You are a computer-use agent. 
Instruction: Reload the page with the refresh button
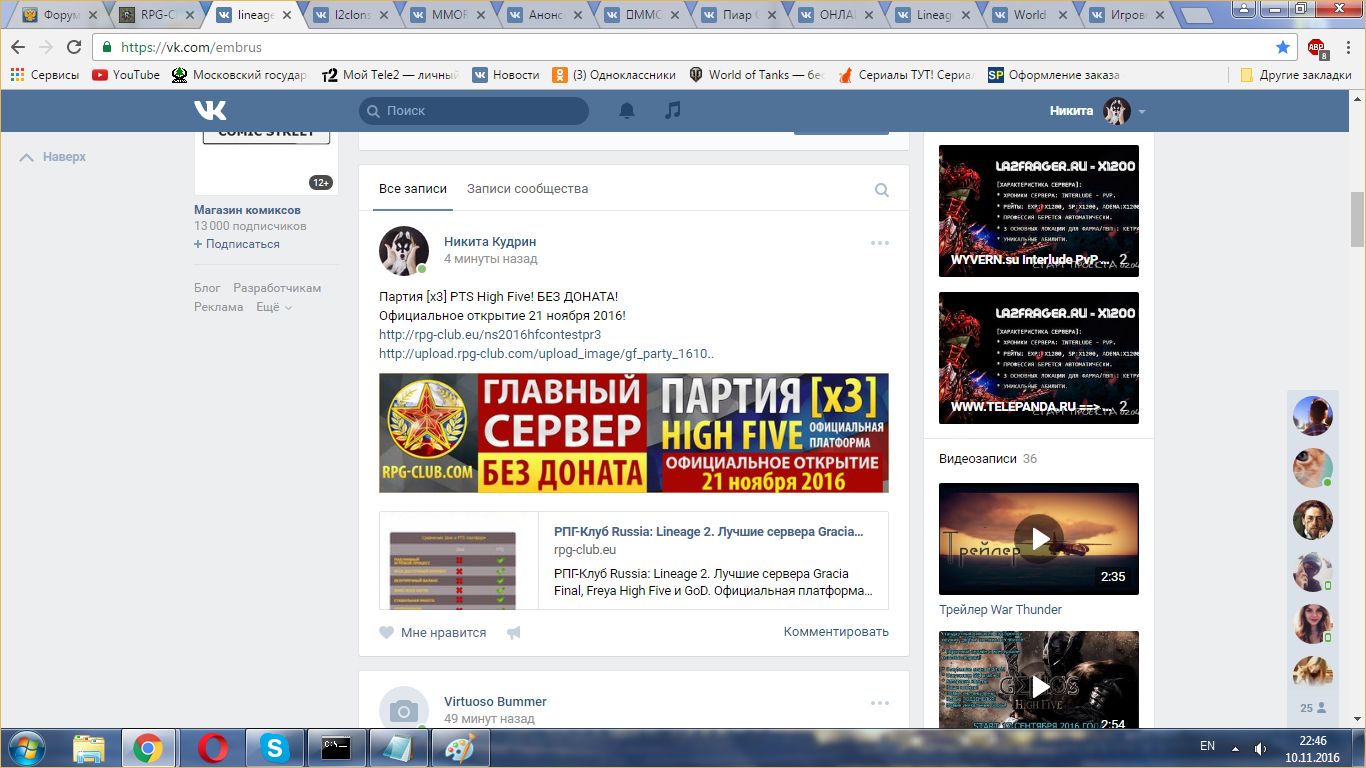[74, 47]
